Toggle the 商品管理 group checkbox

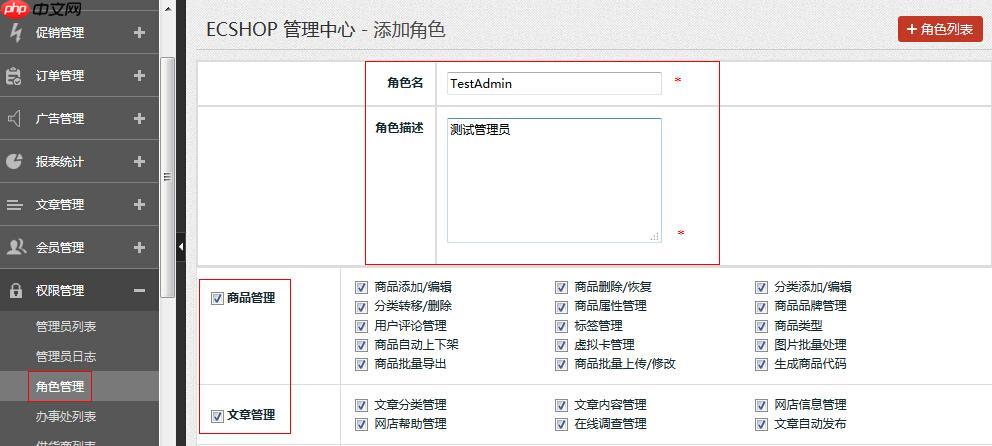tap(217, 299)
